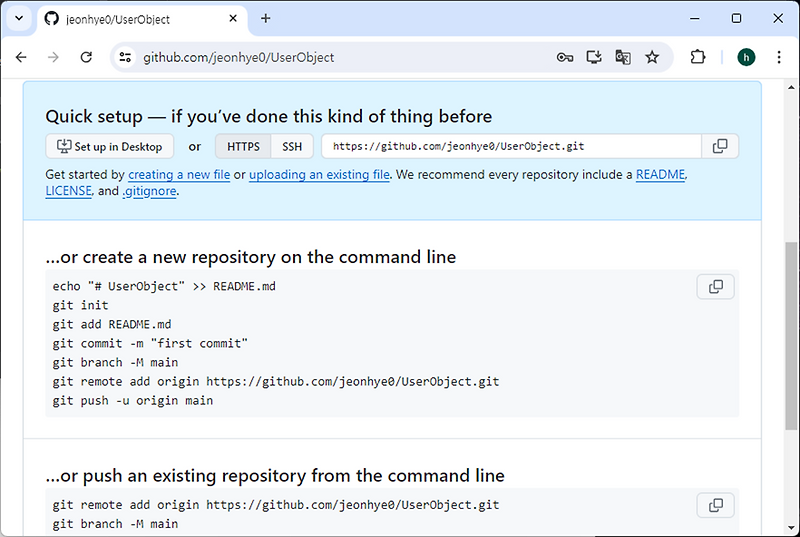Go forward to next page

click(x=53, y=57)
